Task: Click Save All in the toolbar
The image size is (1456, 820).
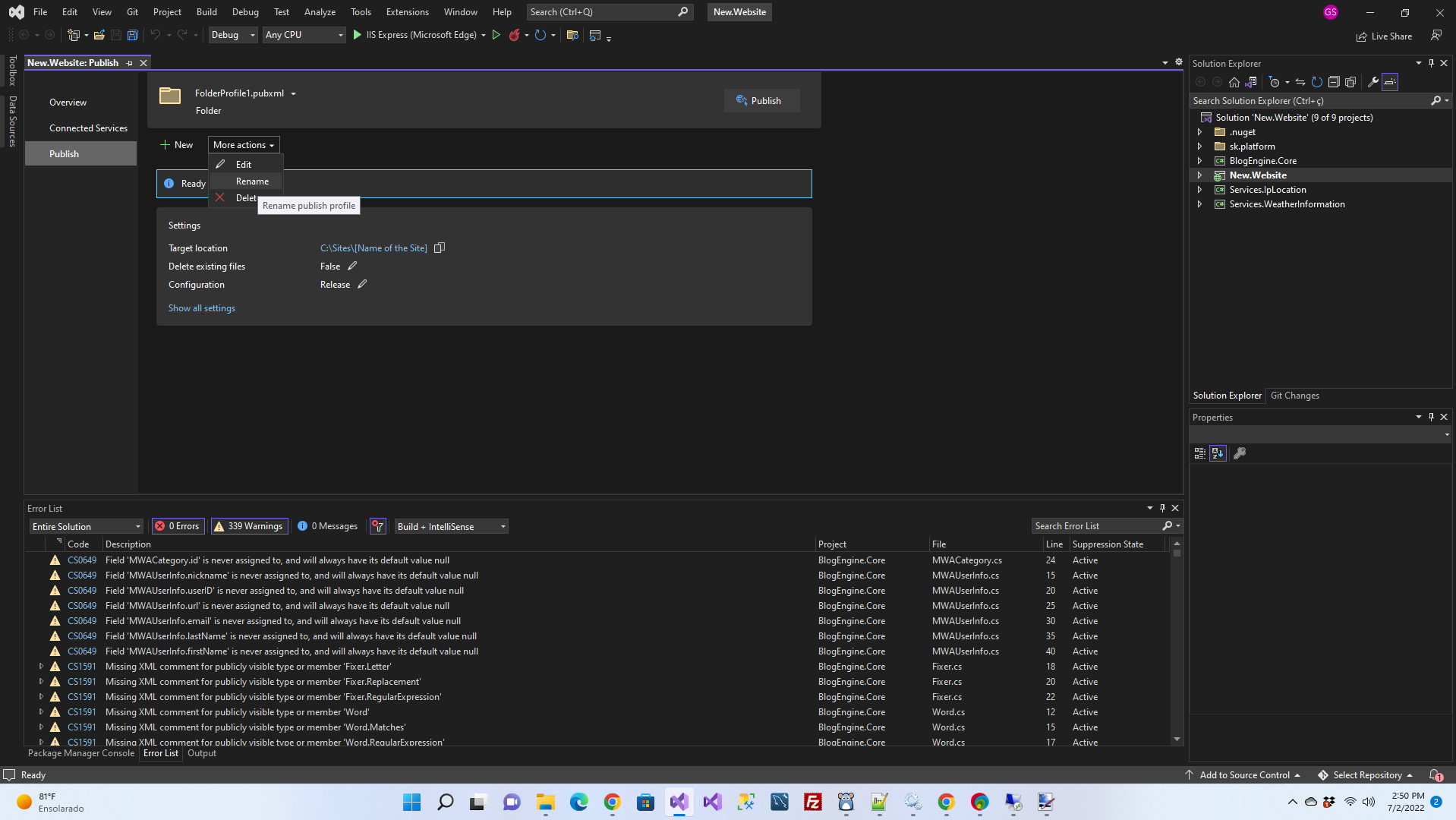Action: (x=133, y=35)
